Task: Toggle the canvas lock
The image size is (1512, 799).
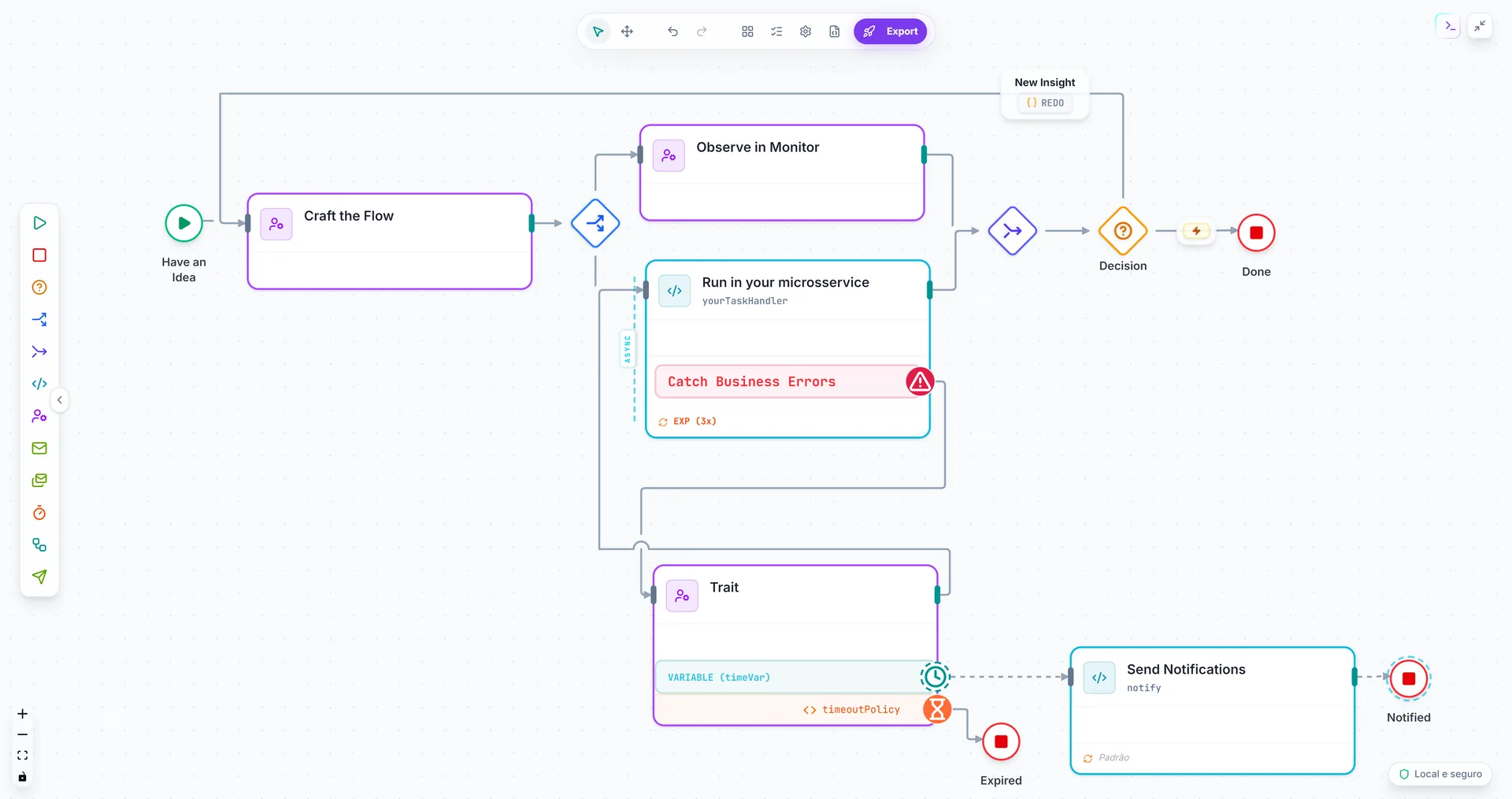Action: (23, 777)
